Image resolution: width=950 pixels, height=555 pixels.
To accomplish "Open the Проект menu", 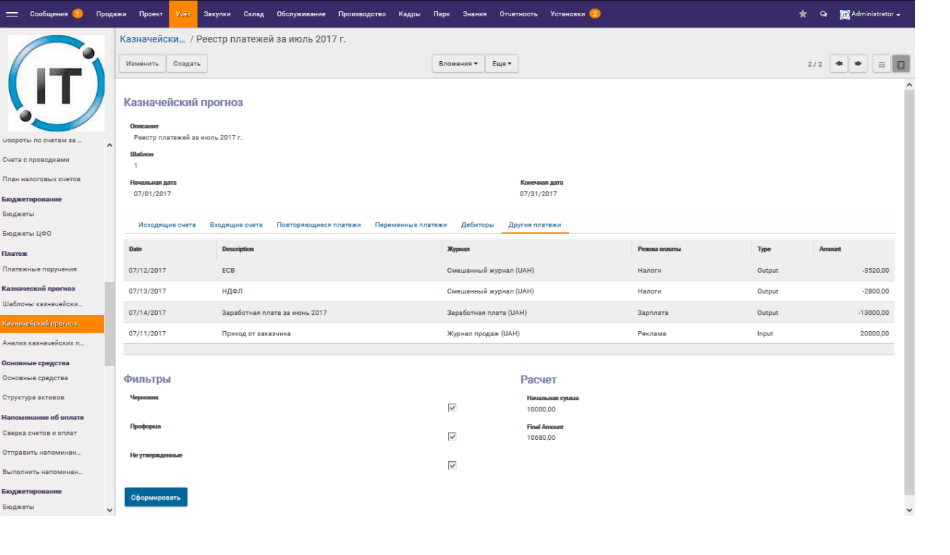I will coord(151,14).
